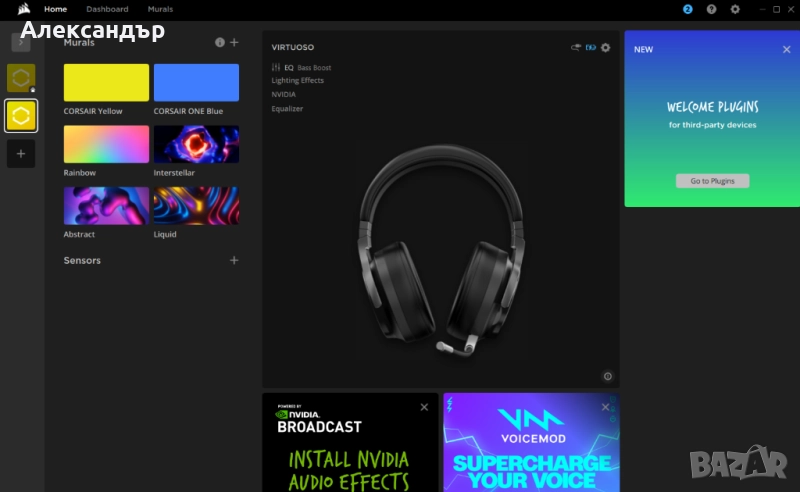Click the Corsair sails logo
The image size is (800, 492).
point(22,9)
